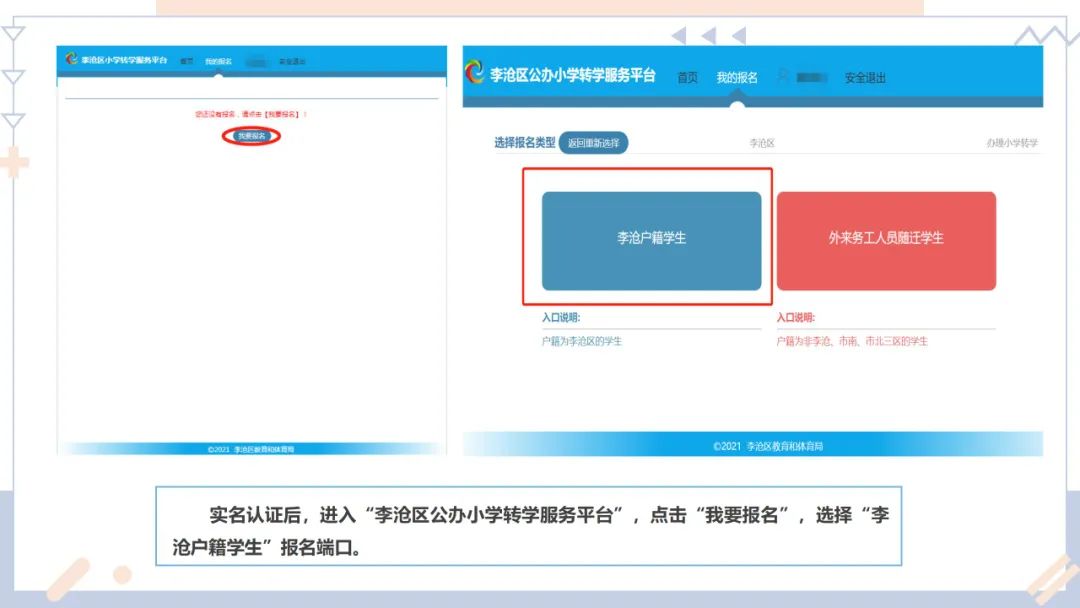Click 户籍为非李沧、市南、市北三区的学生 red text
This screenshot has height=608, width=1080.
[854, 340]
